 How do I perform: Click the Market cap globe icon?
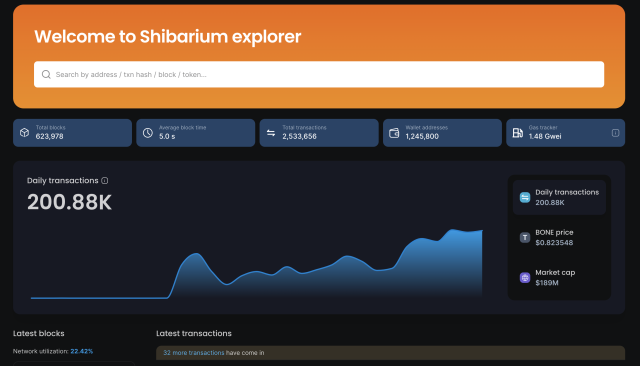pyautogui.click(x=525, y=277)
